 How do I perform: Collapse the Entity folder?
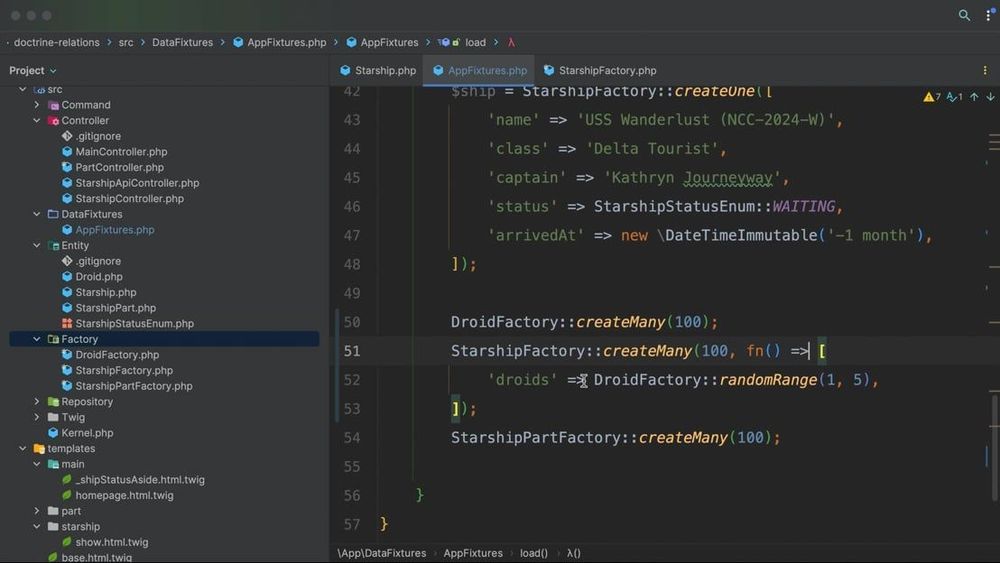(36, 245)
